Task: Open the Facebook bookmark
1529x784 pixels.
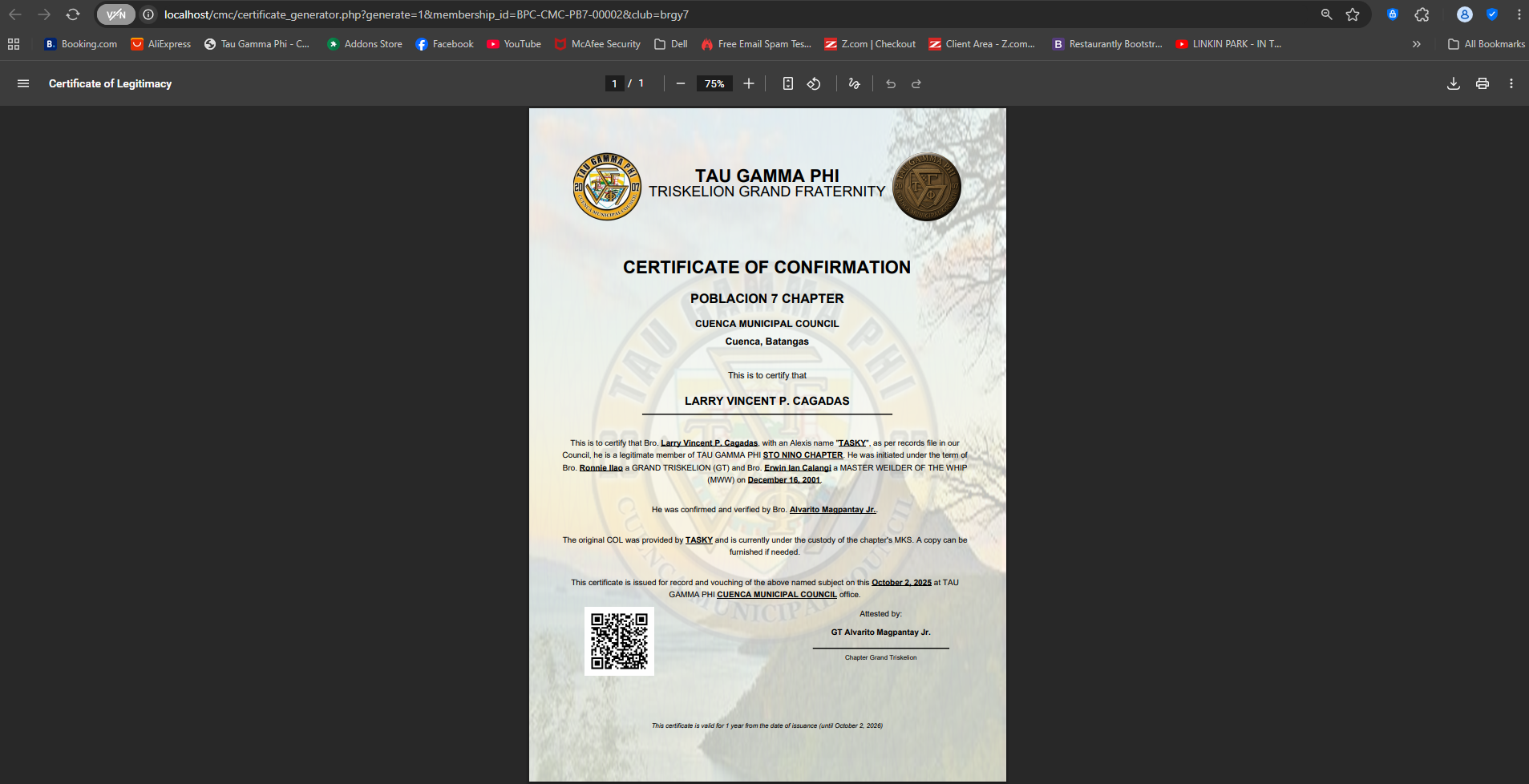Action: tap(444, 44)
